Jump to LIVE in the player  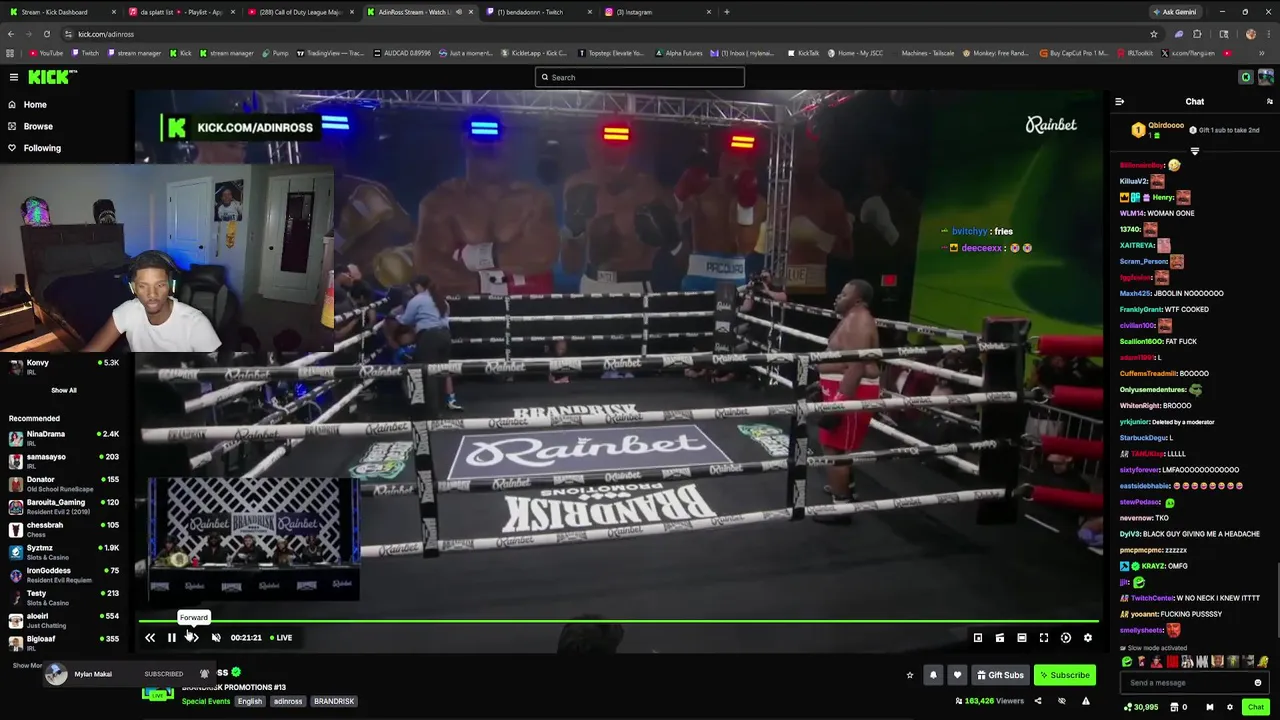[281, 638]
